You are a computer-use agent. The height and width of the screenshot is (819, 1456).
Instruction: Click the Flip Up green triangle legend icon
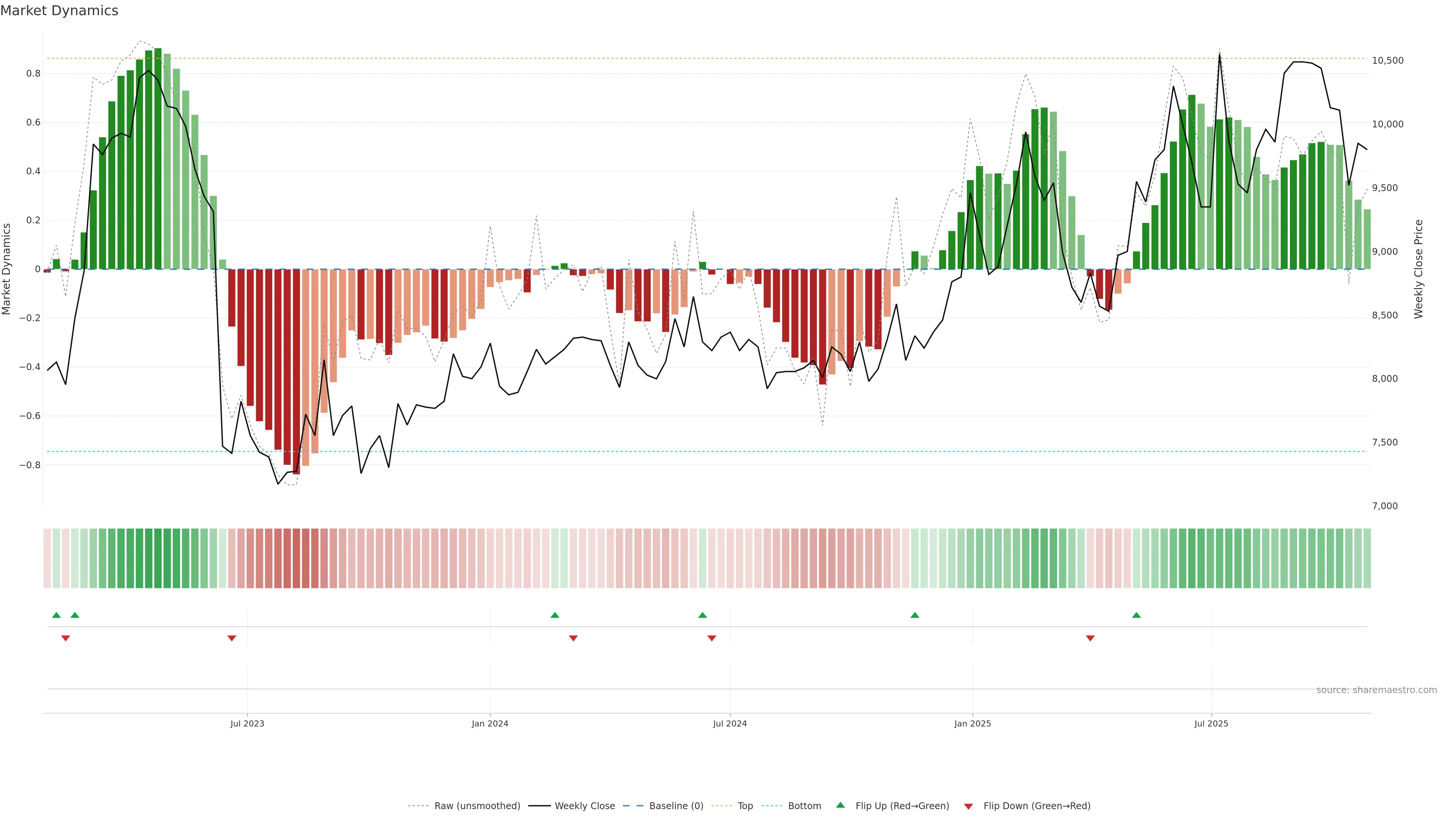click(841, 805)
